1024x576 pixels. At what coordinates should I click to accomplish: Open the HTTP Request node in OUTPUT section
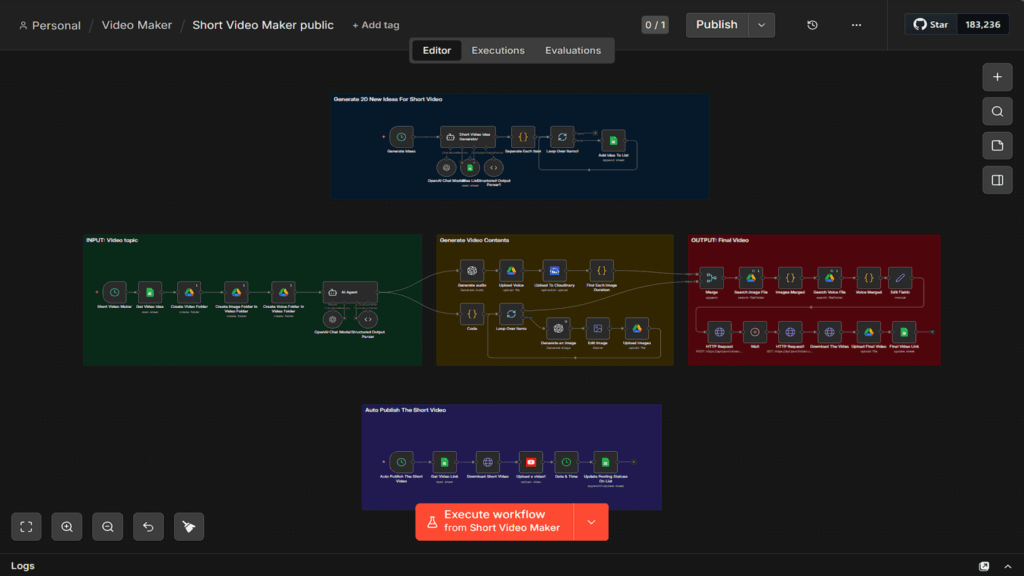[719, 332]
